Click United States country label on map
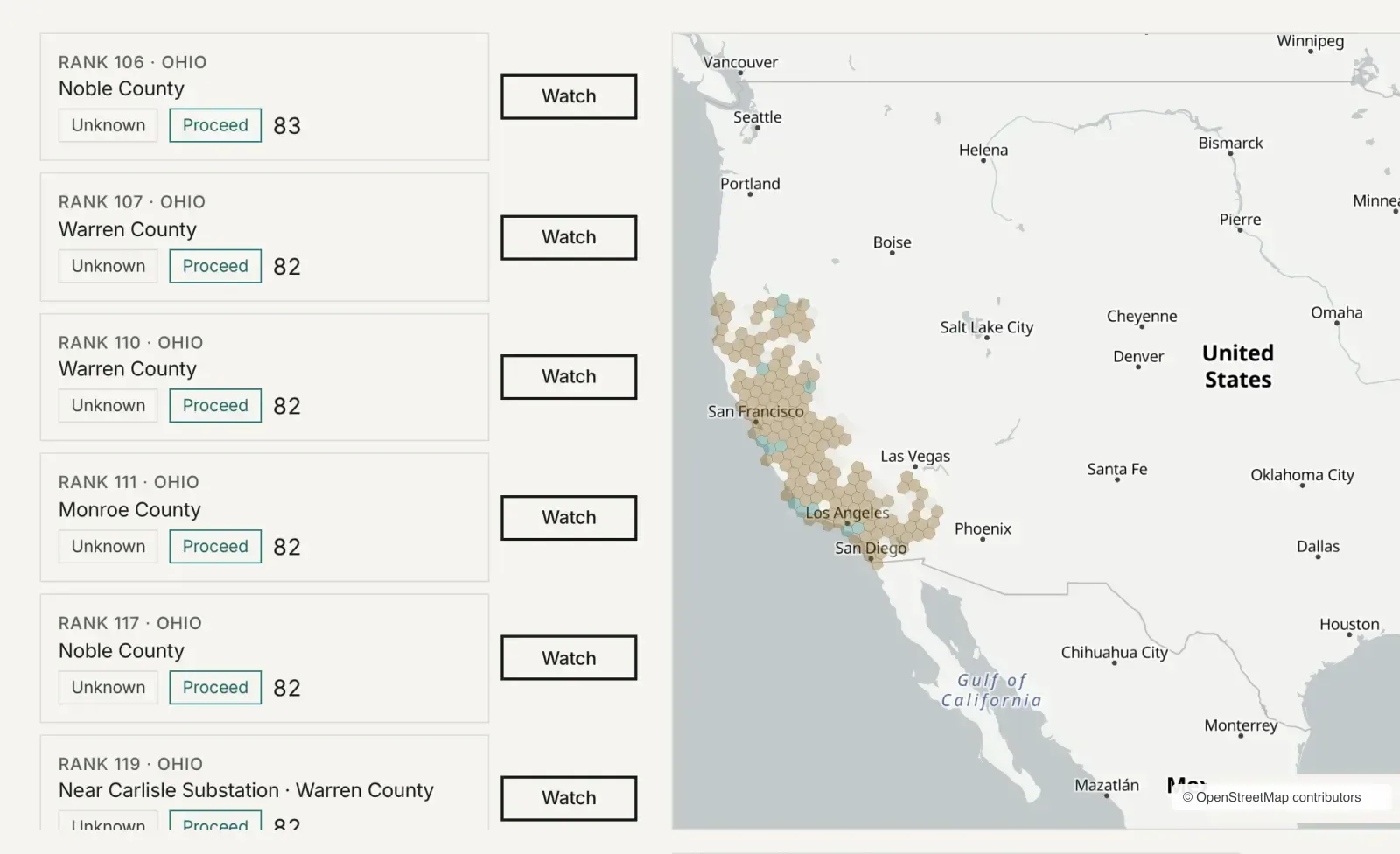 point(1238,366)
